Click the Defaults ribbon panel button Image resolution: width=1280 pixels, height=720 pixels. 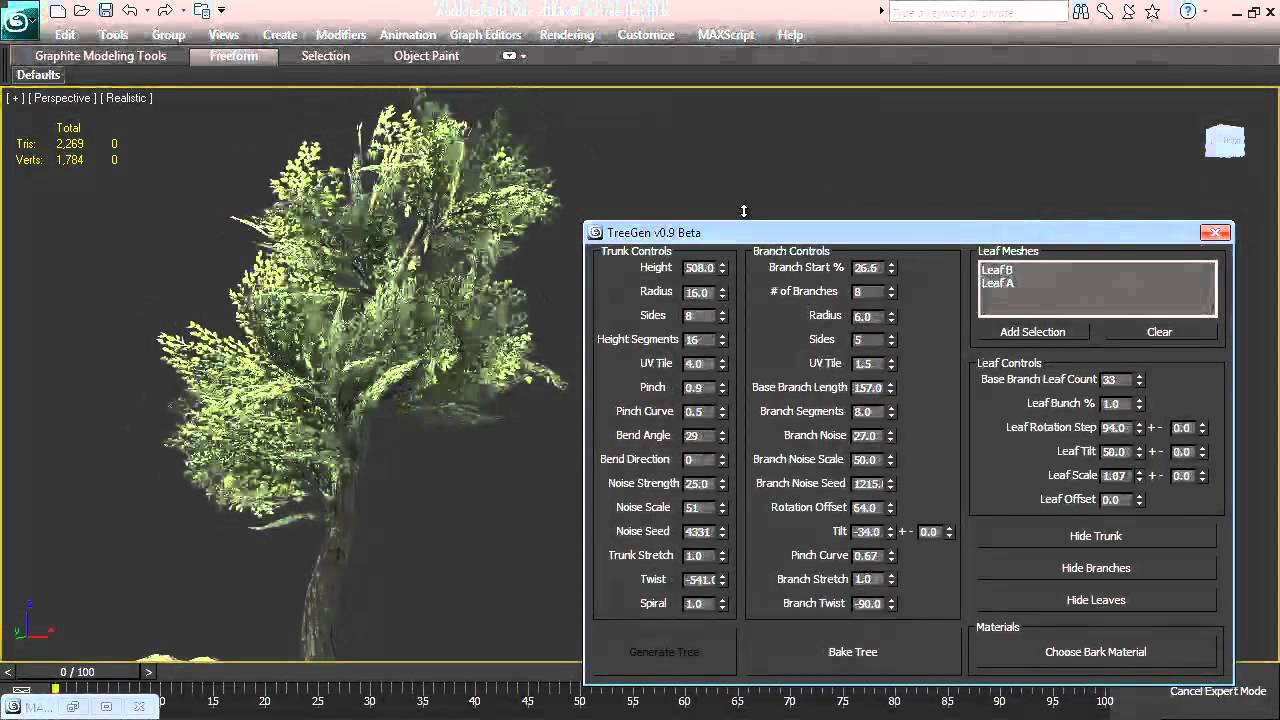point(38,75)
